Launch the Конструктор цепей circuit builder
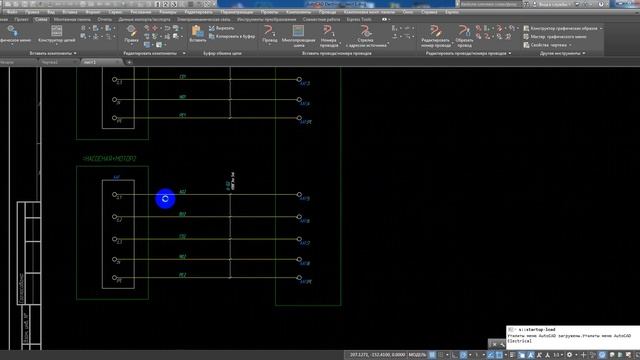Screen dimensions: 640x360 [x=56, y=34]
